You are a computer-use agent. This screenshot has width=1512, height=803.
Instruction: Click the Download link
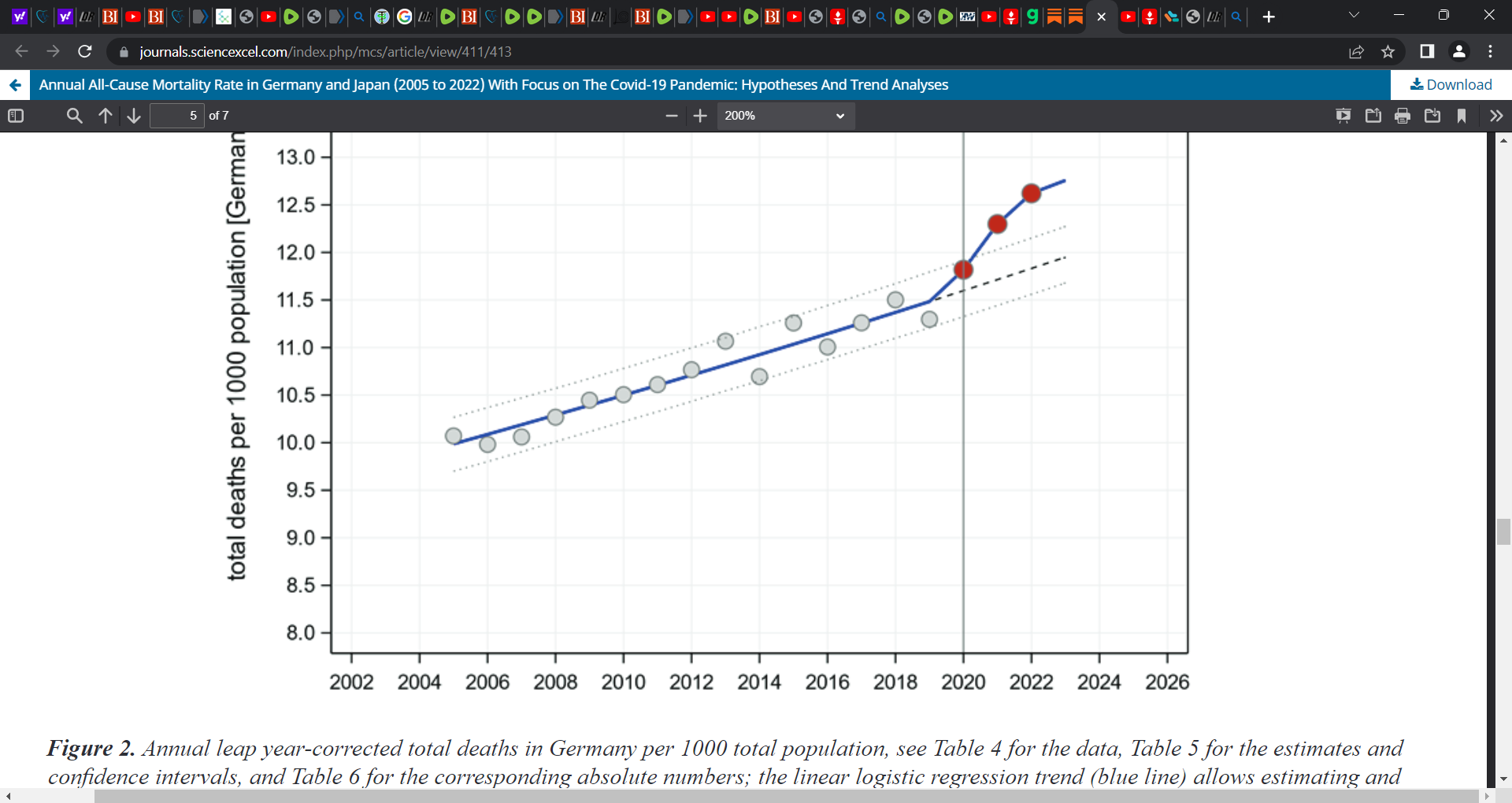(x=1451, y=84)
